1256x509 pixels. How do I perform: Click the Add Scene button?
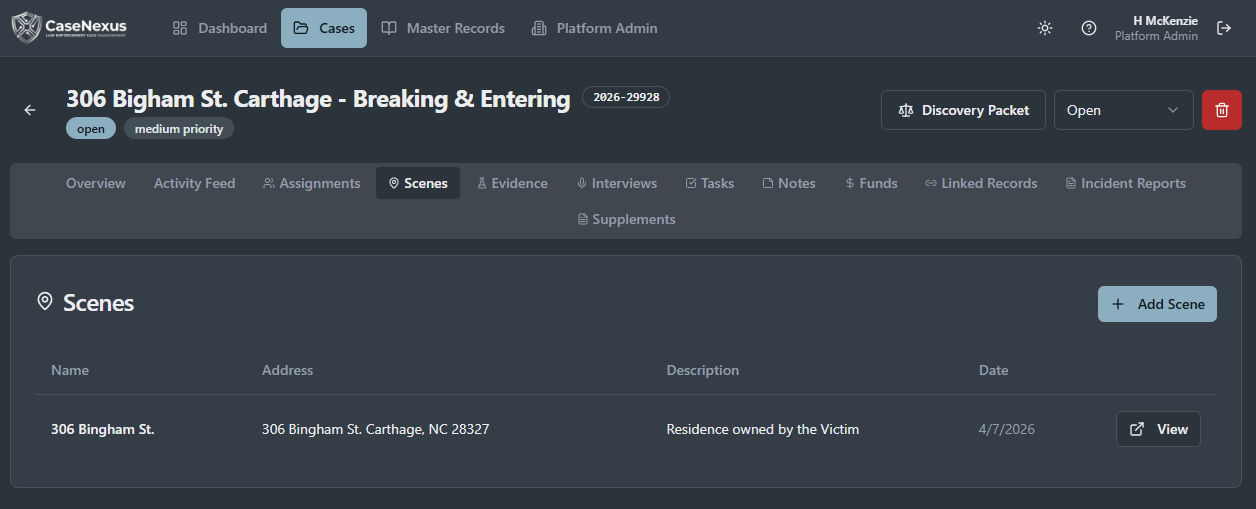pos(1157,304)
